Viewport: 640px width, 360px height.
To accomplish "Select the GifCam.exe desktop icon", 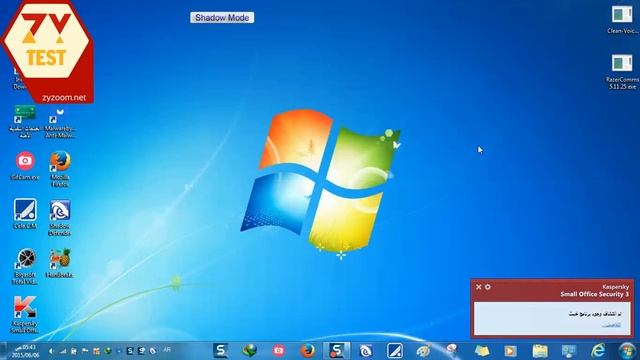I will 25,166.
